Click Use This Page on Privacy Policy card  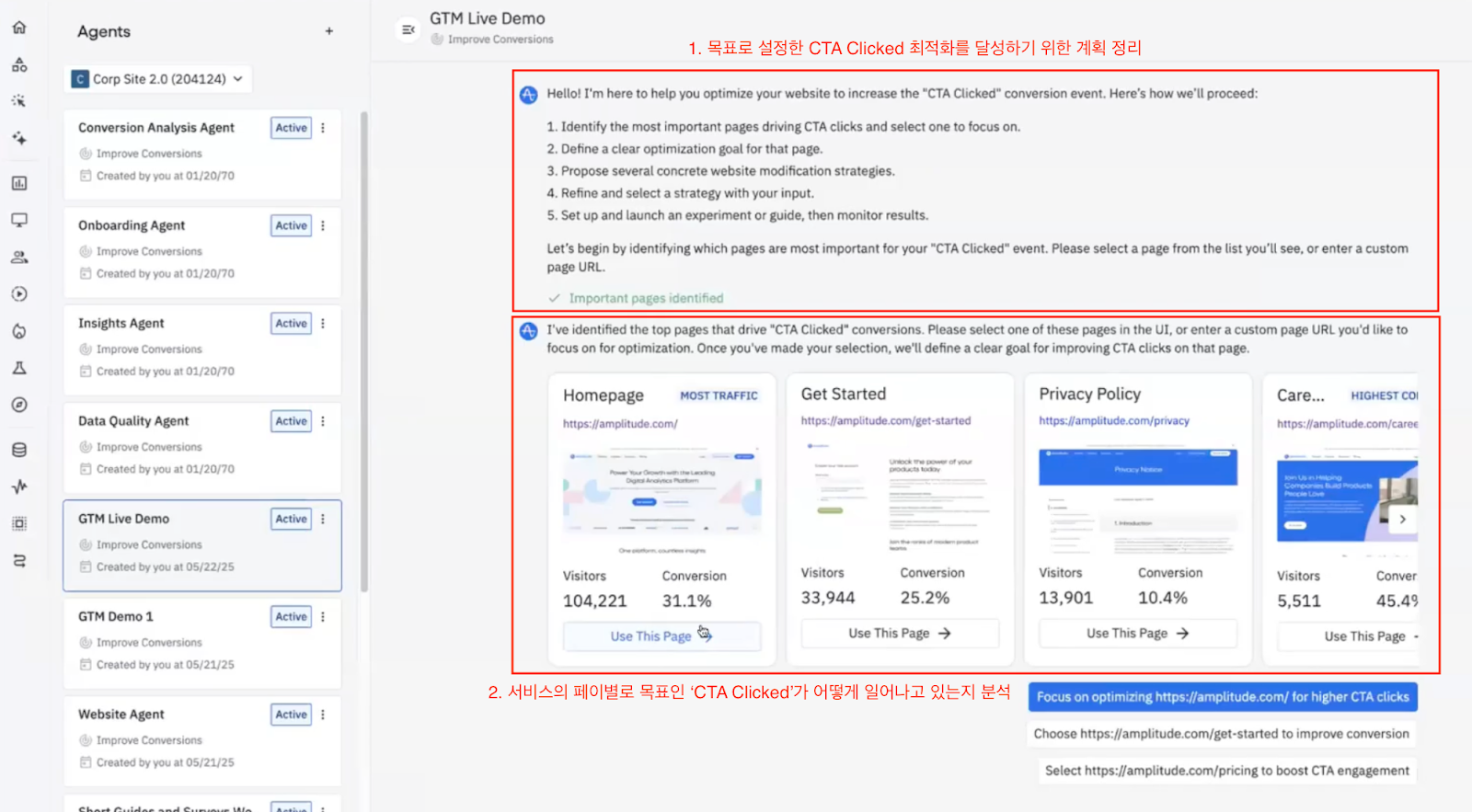tap(1138, 634)
